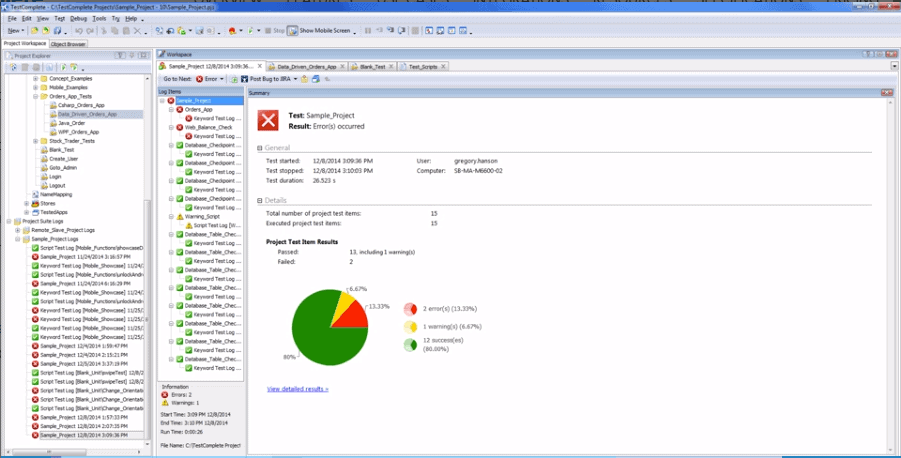Click the Undo arrow in main toolbar
This screenshot has width=901, height=458.
pos(79,30)
